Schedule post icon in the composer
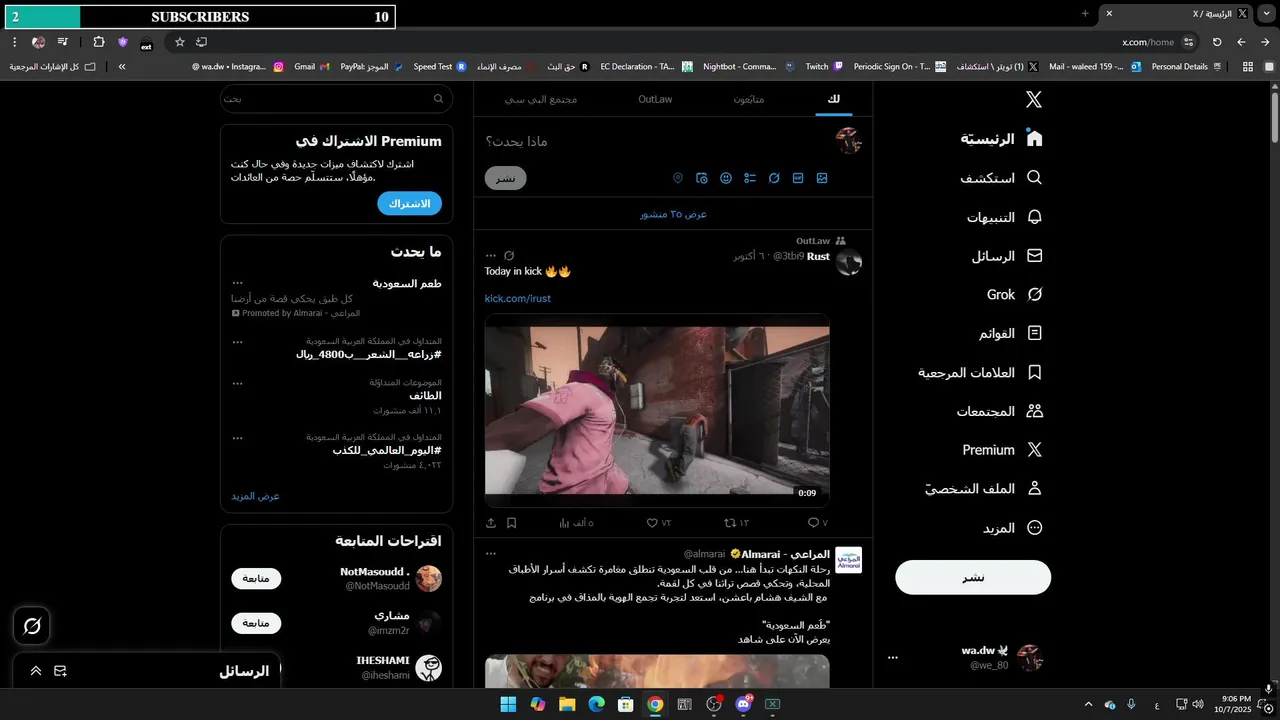Screen dimensions: 1280x720 (702, 178)
